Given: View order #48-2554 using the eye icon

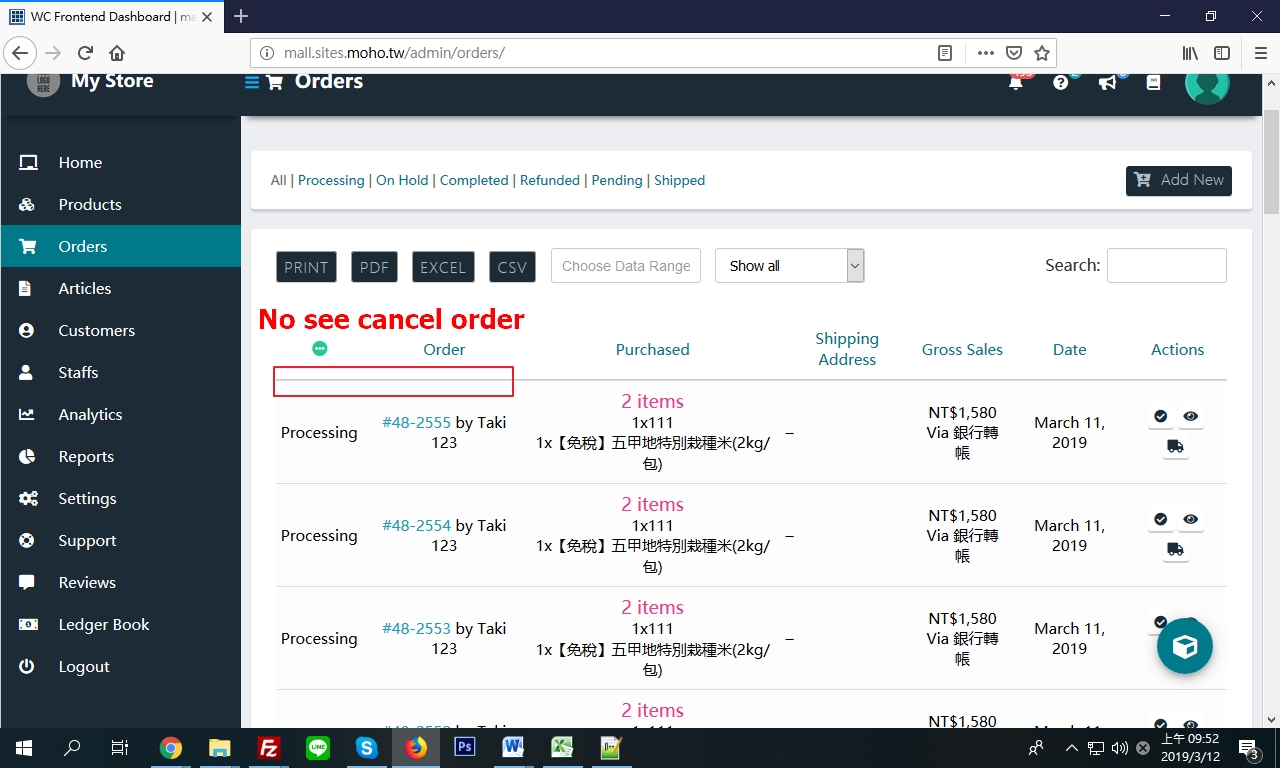Looking at the screenshot, I should pyautogui.click(x=1191, y=519).
